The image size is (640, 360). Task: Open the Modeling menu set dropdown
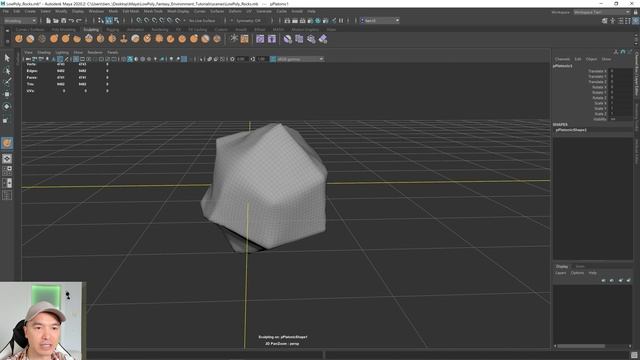(x=20, y=20)
